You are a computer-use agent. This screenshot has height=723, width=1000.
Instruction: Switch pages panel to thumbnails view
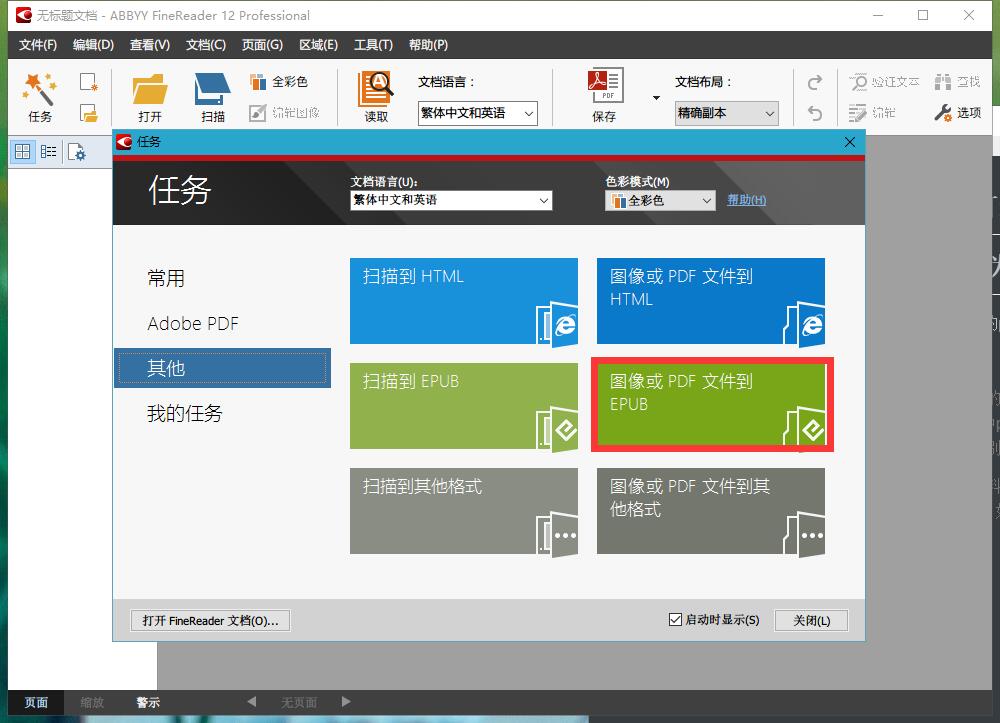[x=22, y=152]
